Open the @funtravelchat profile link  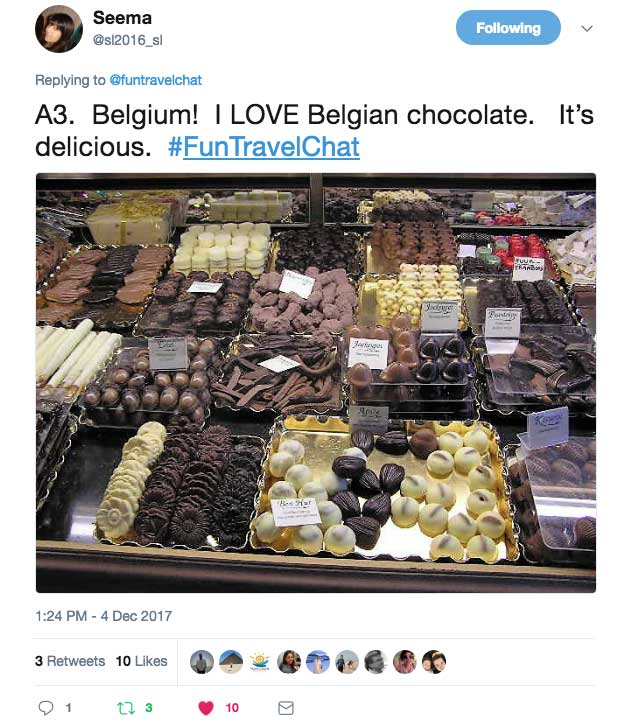(155, 80)
